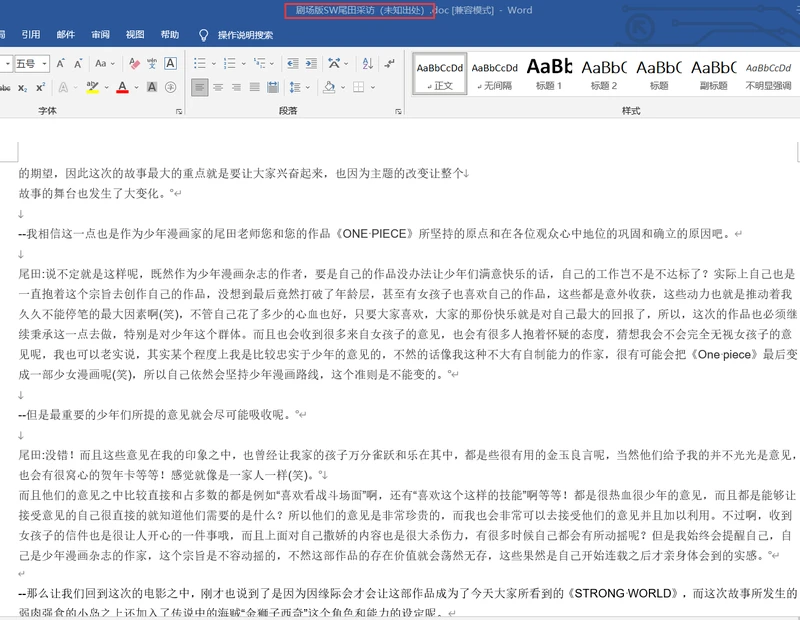
Task: Apply the 无间隔 style
Action: [x=494, y=75]
